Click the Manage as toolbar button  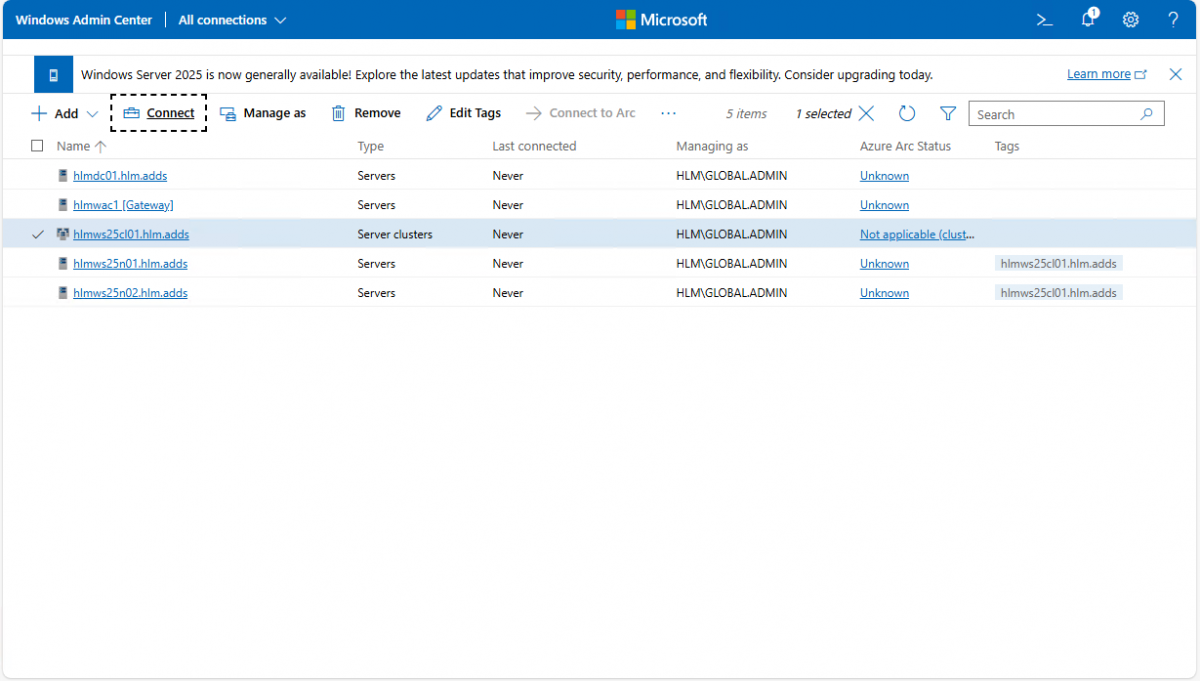click(x=263, y=114)
